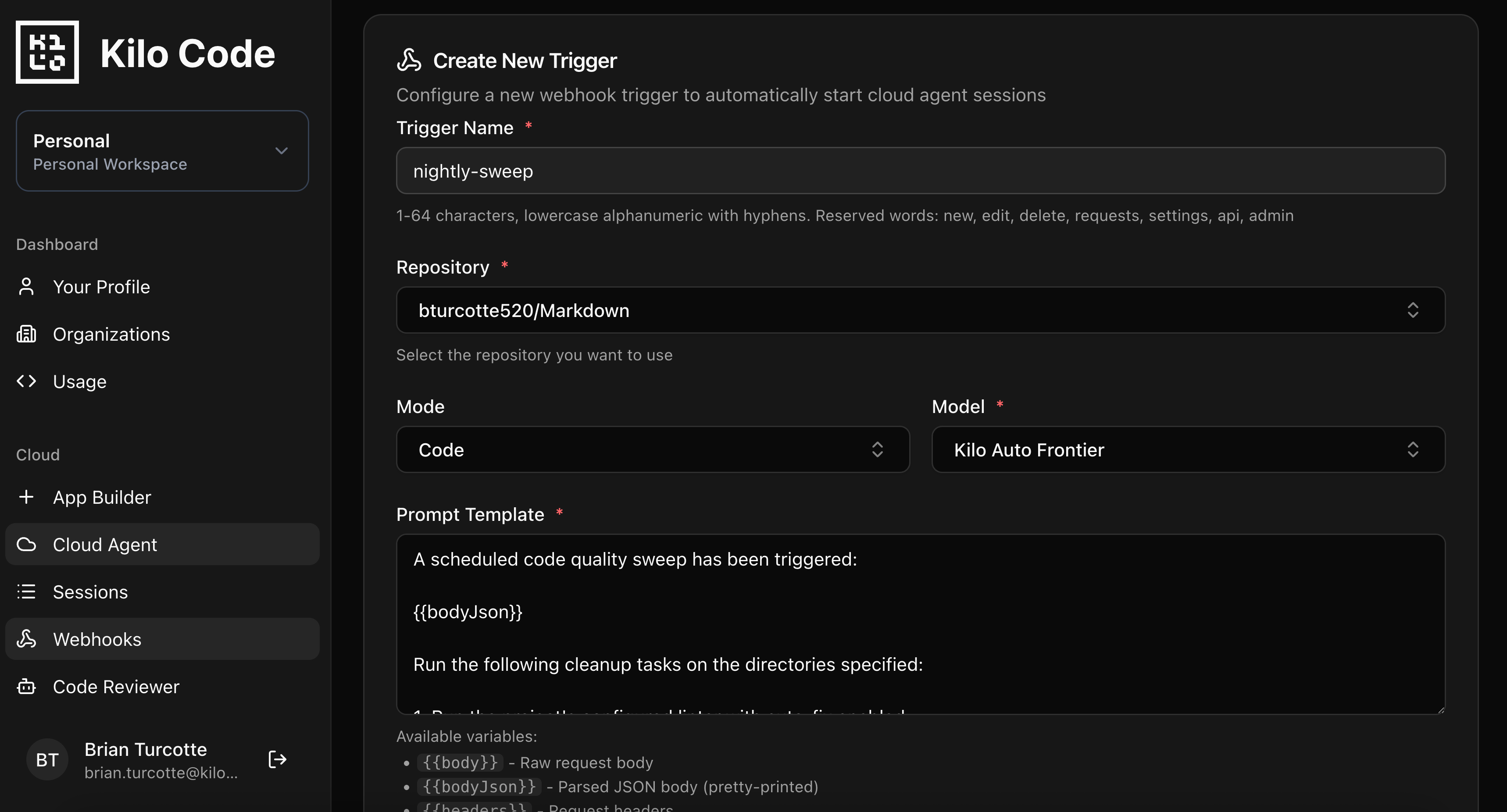
Task: Click the Cloud Agent cloud icon
Action: 26,544
